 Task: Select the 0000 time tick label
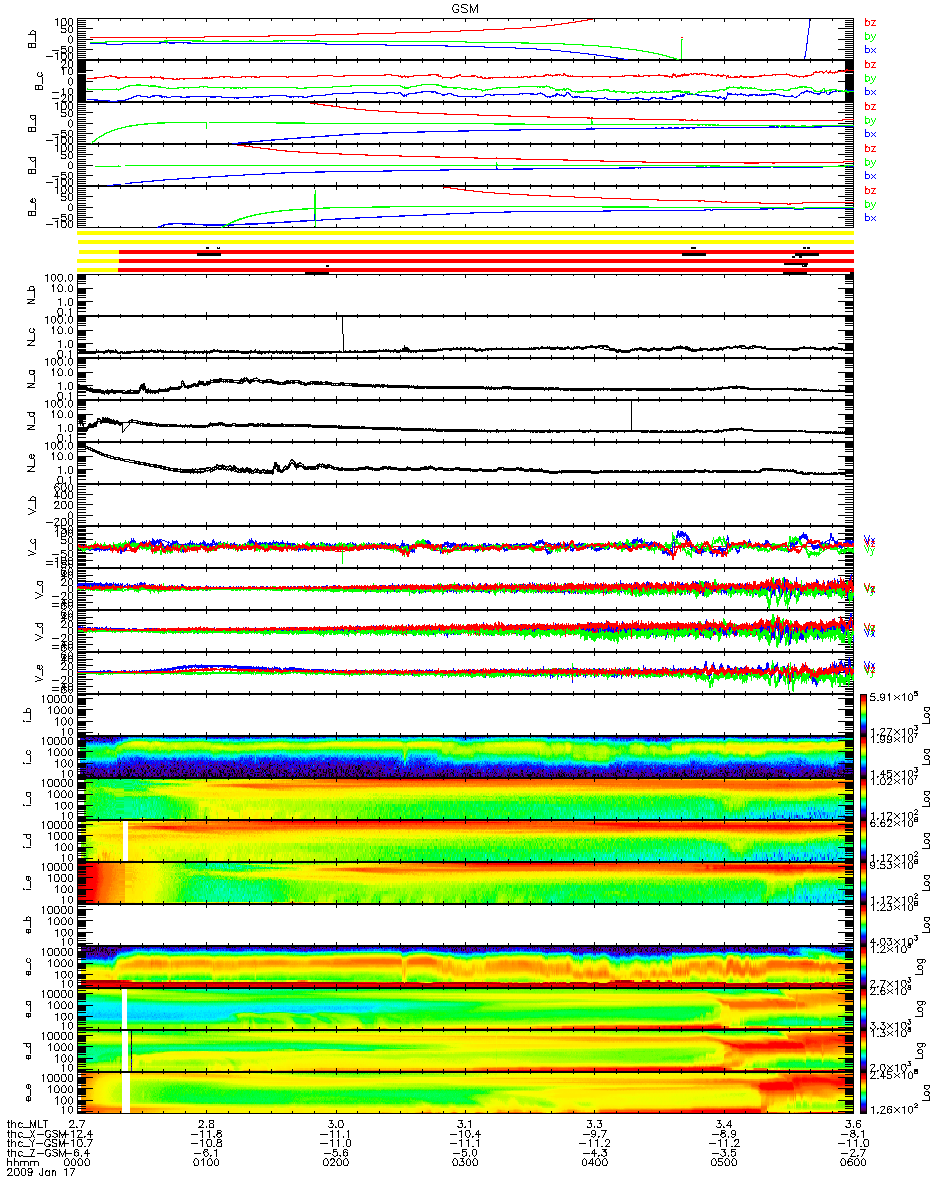point(79,1163)
